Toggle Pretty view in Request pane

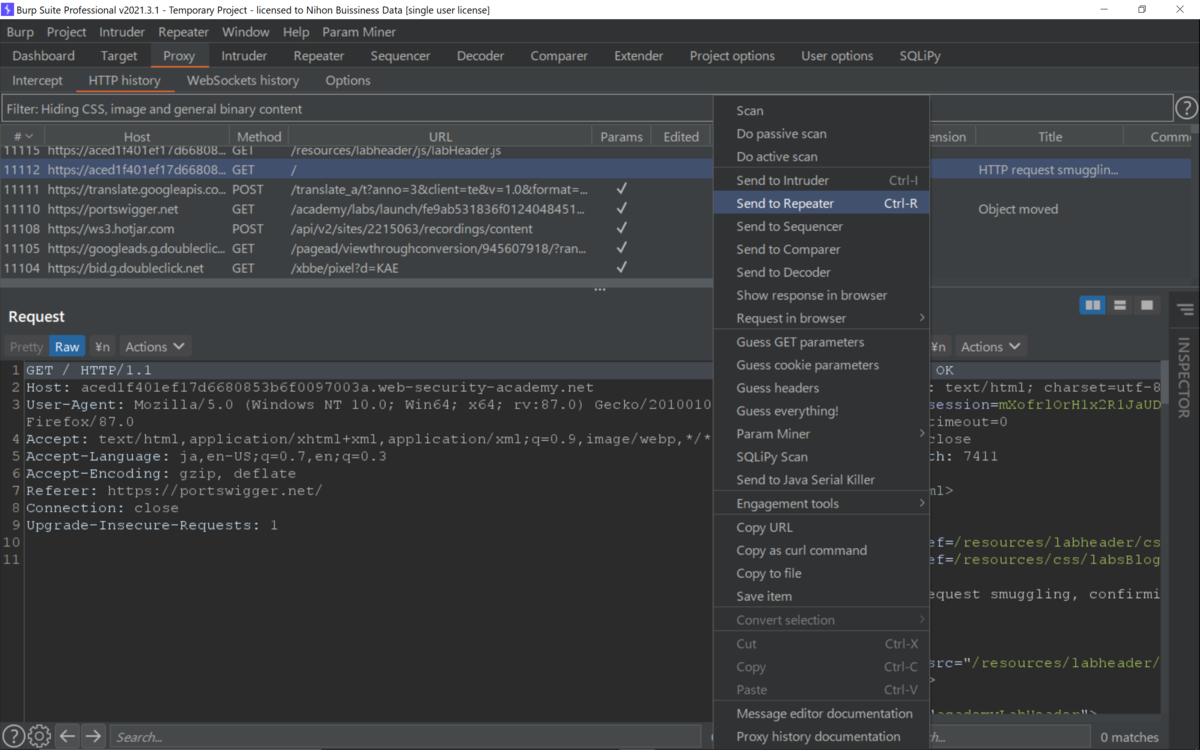click(x=26, y=347)
